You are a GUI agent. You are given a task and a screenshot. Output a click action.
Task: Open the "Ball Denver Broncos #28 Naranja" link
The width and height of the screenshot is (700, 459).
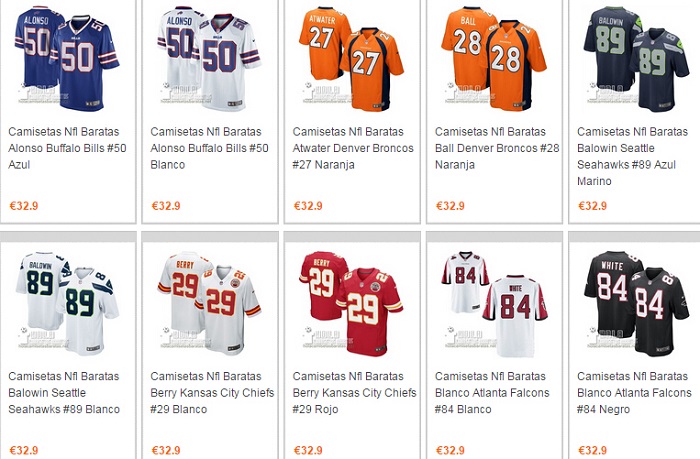click(493, 148)
